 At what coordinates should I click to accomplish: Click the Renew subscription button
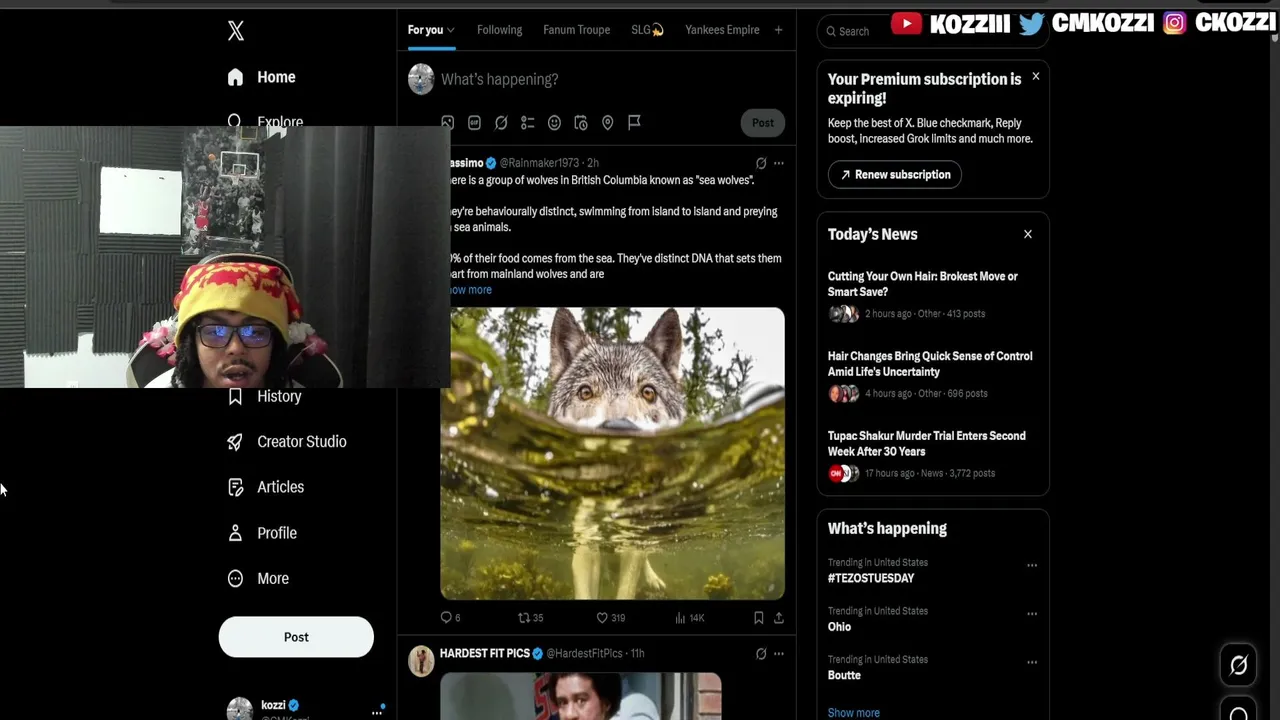pyautogui.click(x=895, y=174)
